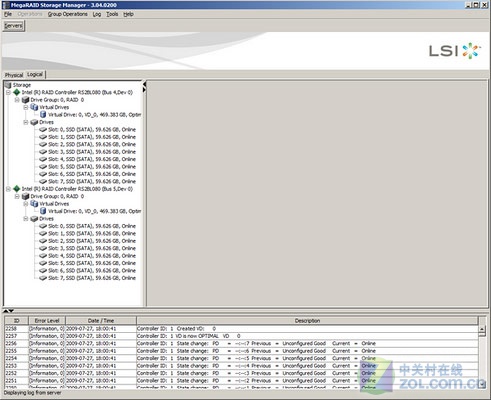Image resolution: width=491 pixels, height=400 pixels.
Task: Click the RAID controller icon for Bus 5
Action: [x=17, y=189]
